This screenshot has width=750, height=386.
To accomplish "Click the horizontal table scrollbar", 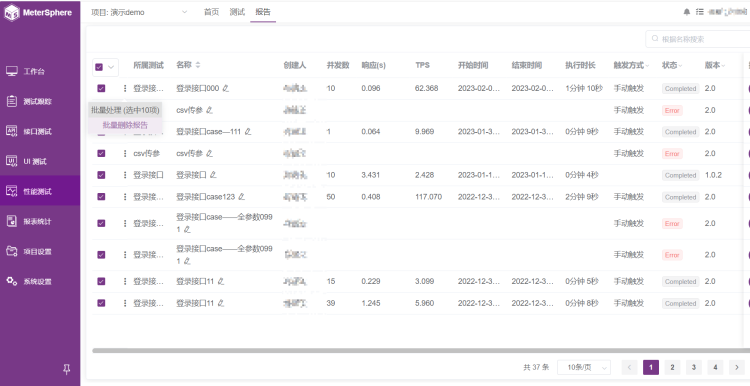I will (421, 351).
